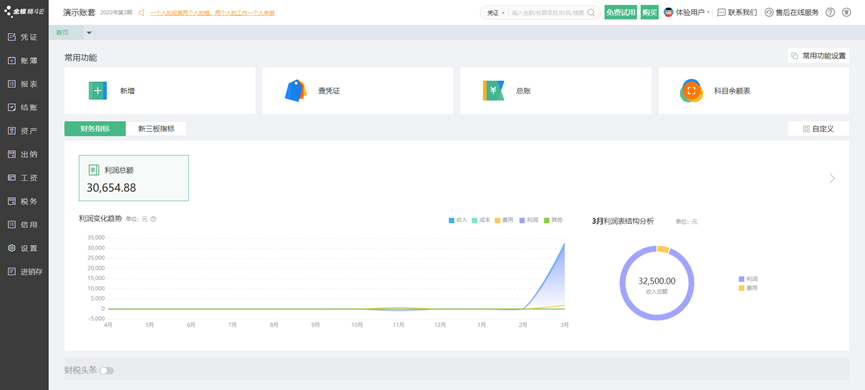The width and height of the screenshot is (865, 390).
Task: Click the 演示账套 account set name
Action: [x=79, y=12]
